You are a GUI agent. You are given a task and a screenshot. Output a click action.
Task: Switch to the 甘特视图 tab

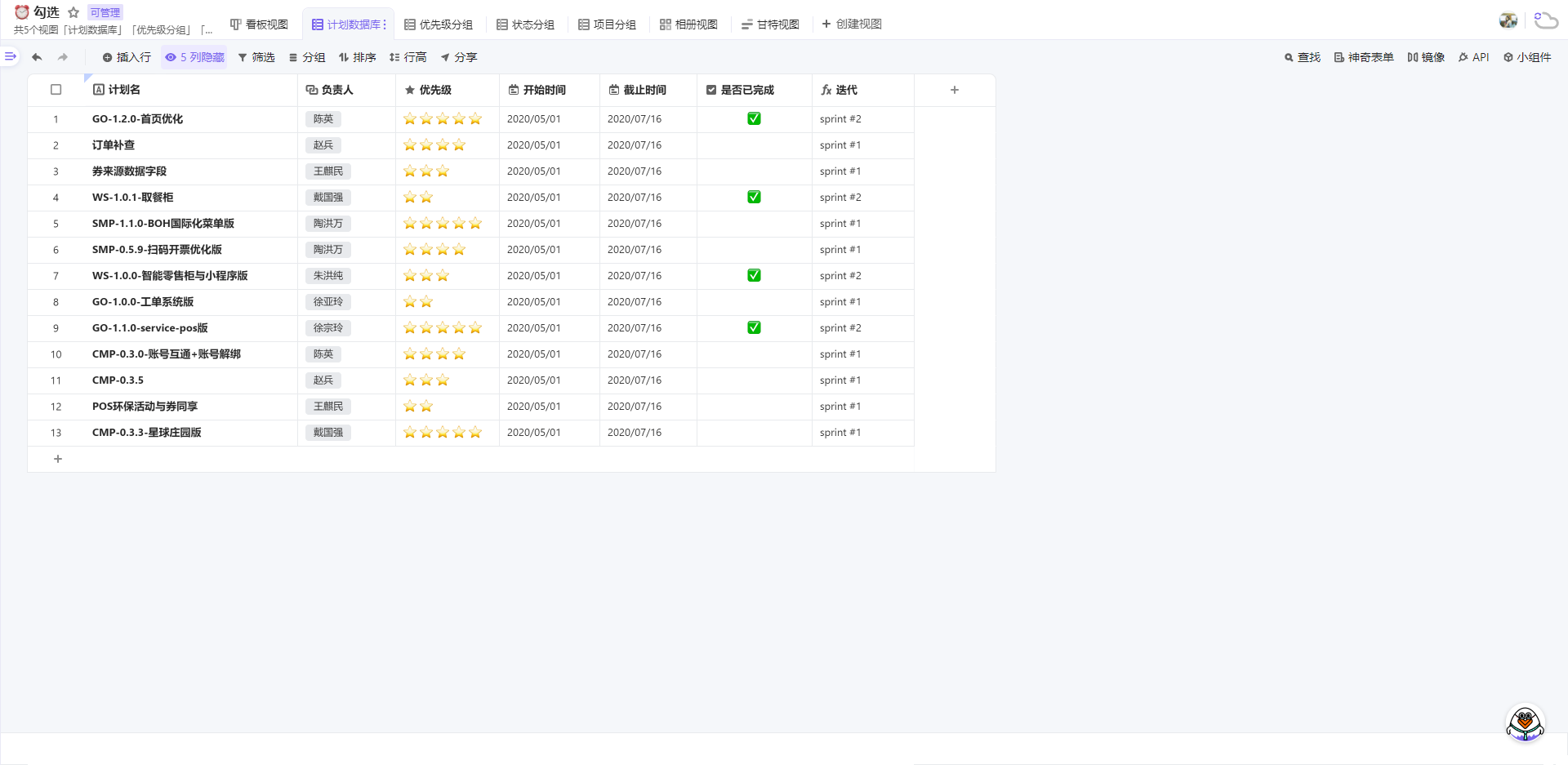click(x=769, y=24)
